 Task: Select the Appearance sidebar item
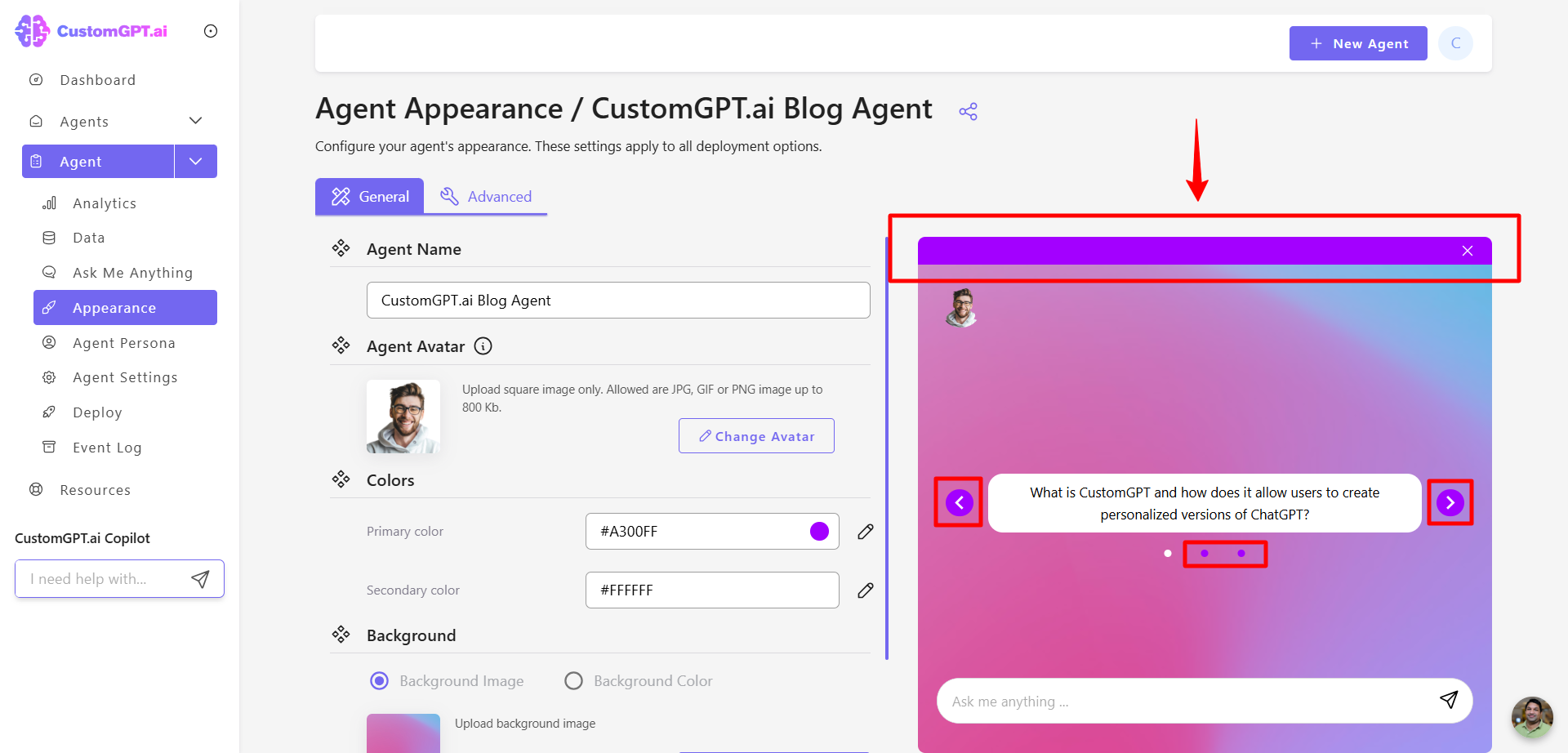click(x=125, y=308)
